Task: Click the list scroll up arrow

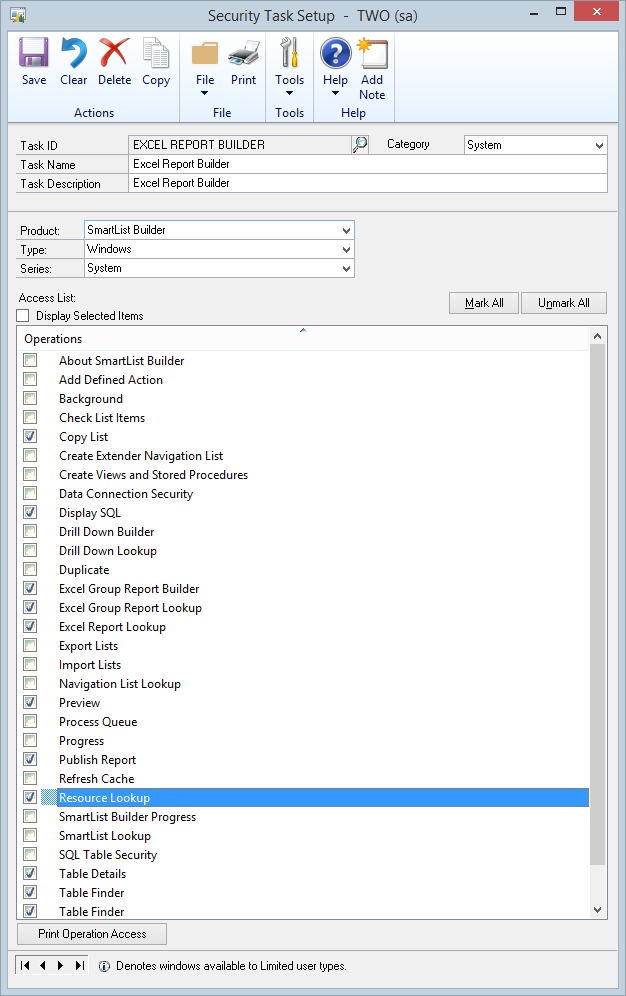Action: coord(597,335)
